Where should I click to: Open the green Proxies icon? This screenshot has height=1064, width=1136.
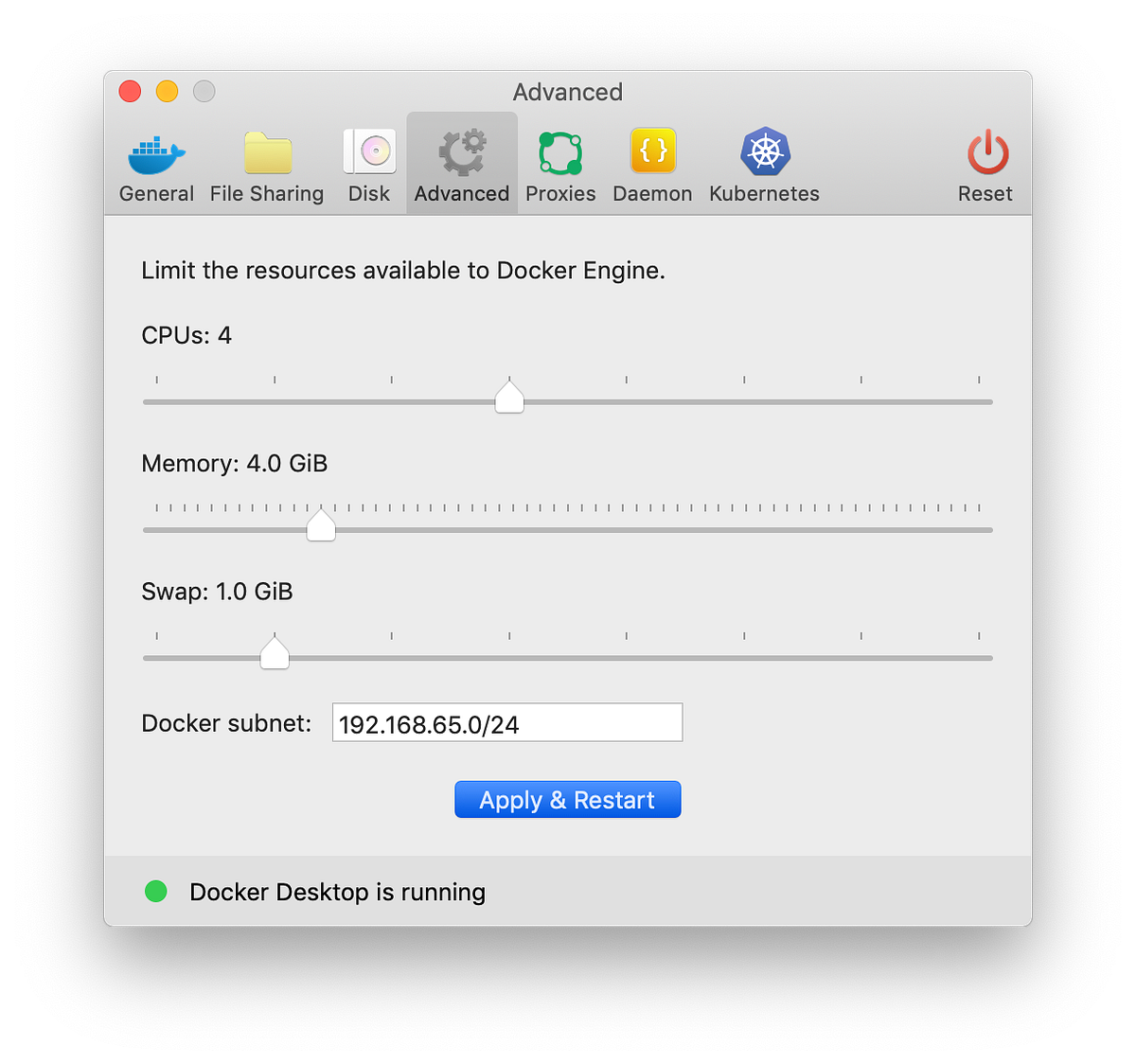(x=559, y=151)
